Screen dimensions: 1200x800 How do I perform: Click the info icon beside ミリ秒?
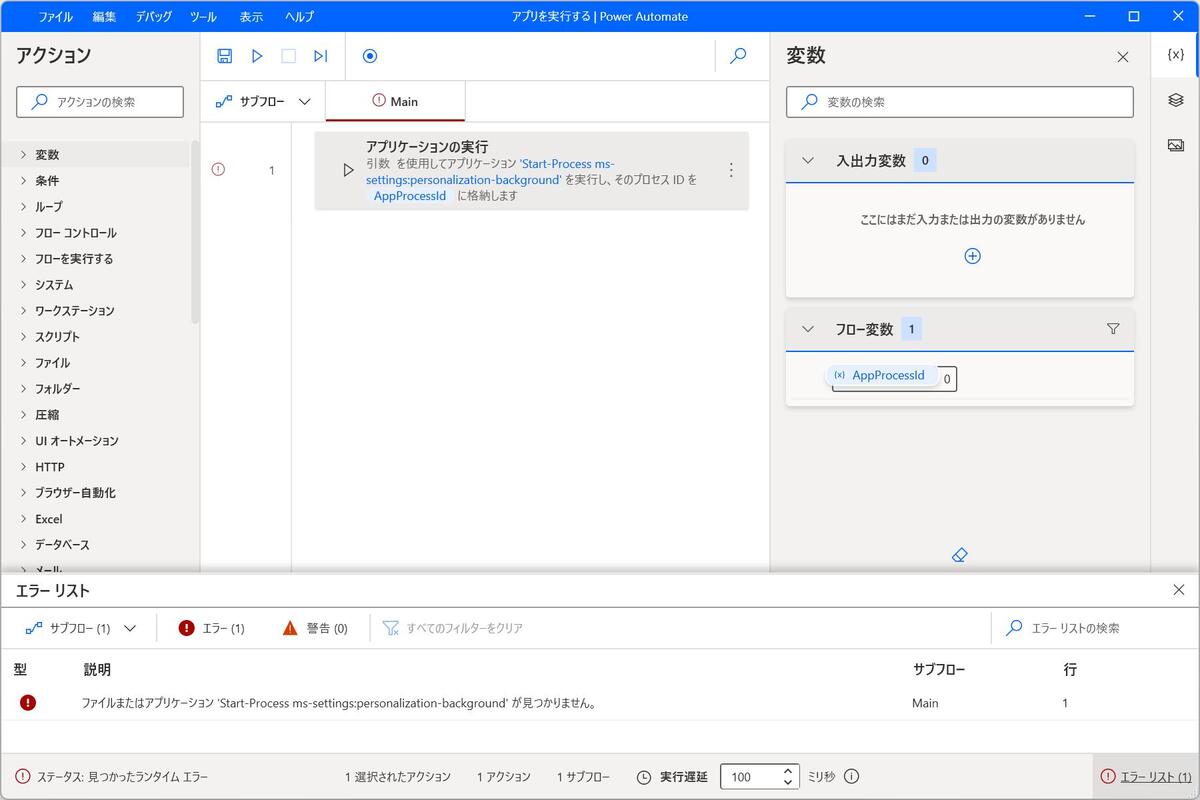coord(851,776)
